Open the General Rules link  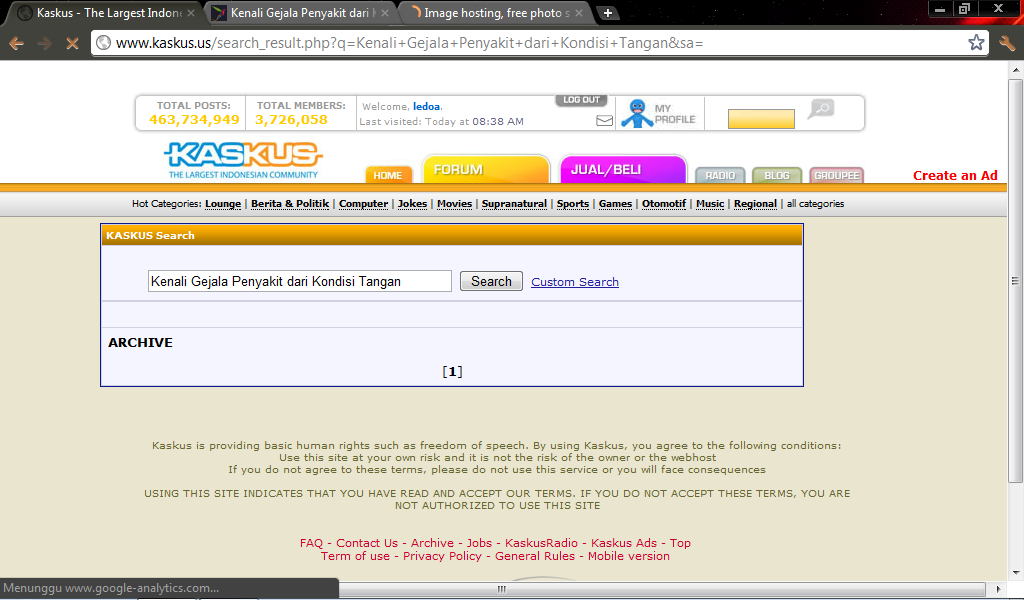click(535, 556)
